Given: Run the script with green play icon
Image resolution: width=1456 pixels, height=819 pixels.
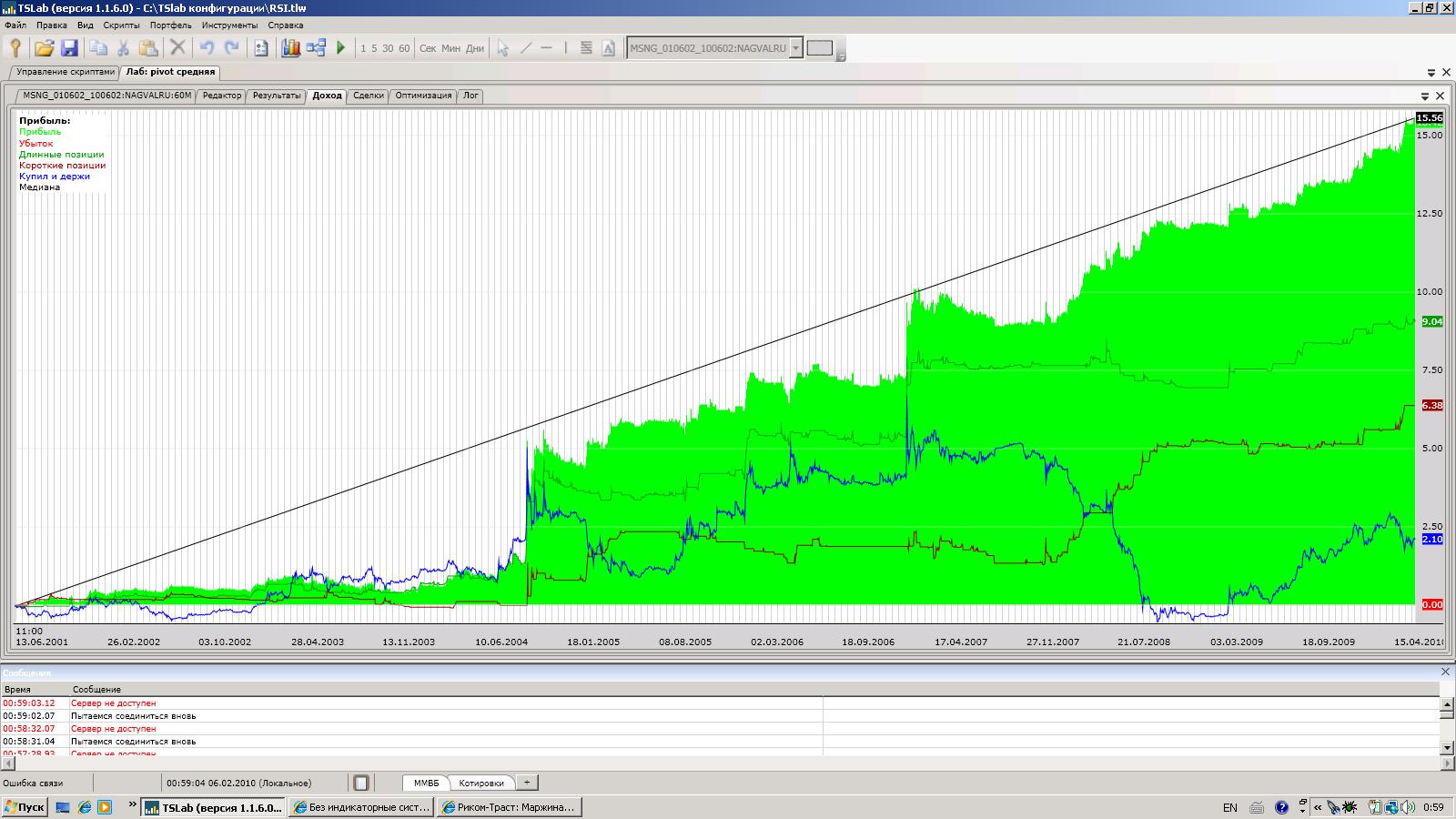Looking at the screenshot, I should point(341,48).
